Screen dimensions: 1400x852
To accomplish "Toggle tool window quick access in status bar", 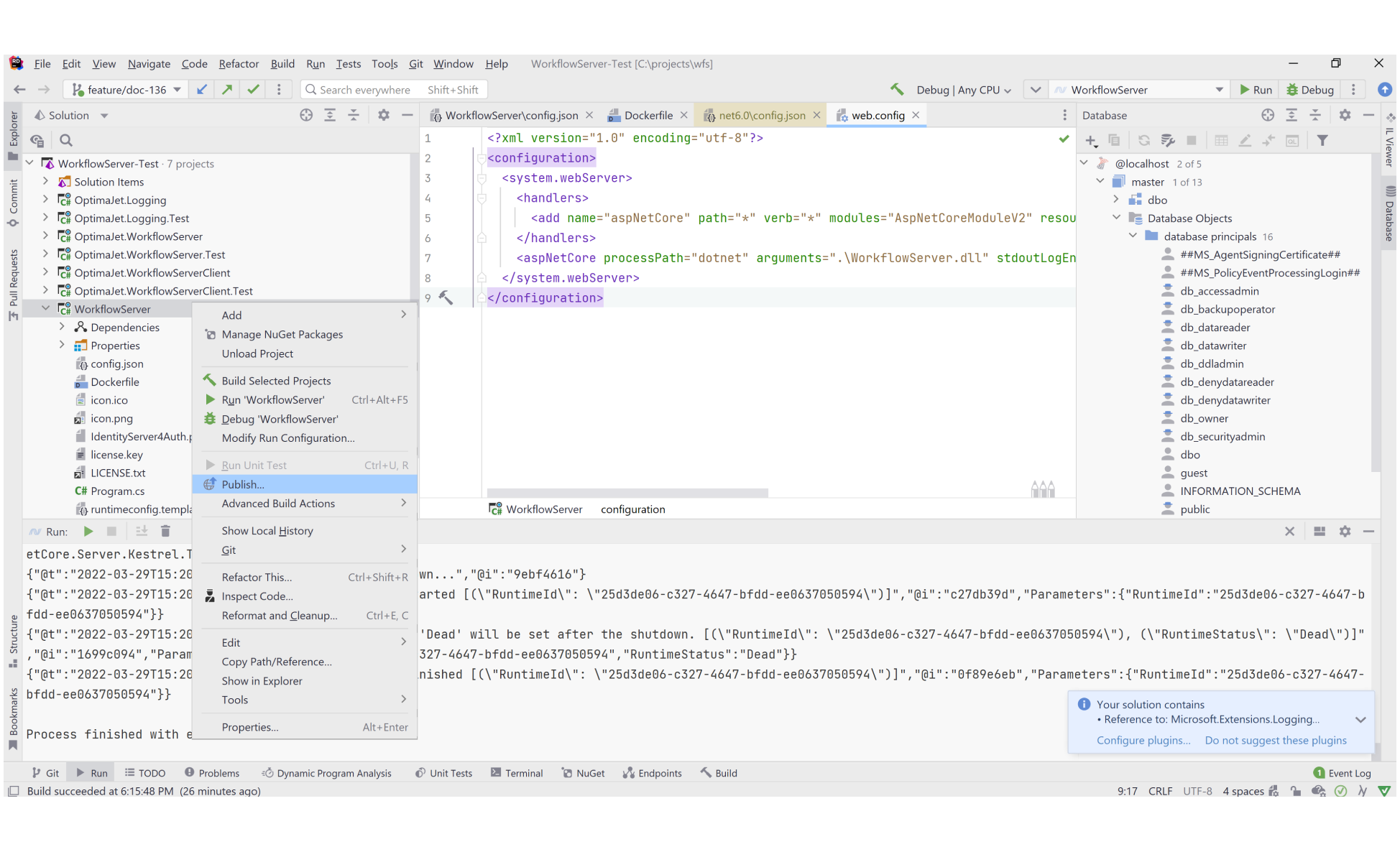I will (x=13, y=791).
